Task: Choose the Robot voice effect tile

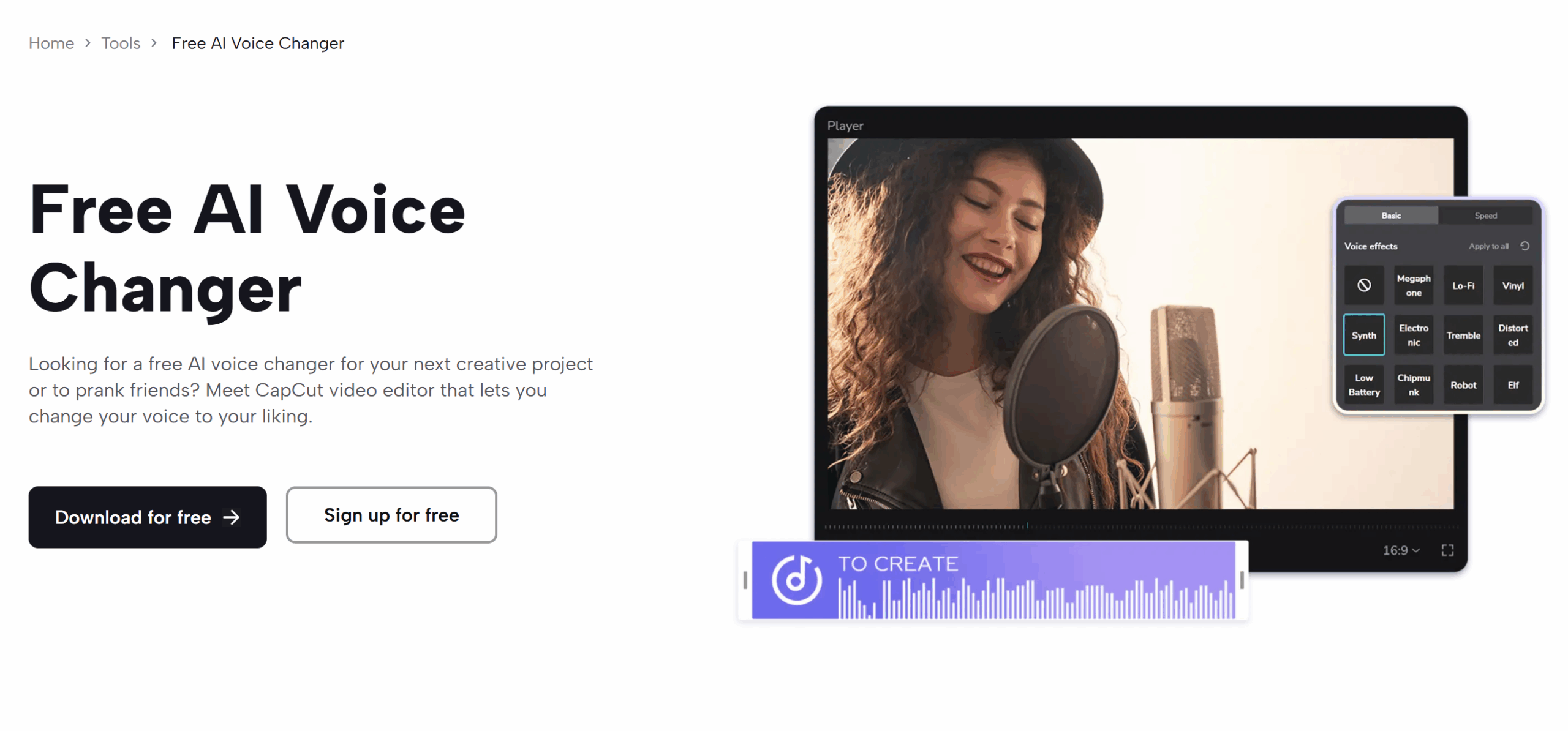Action: coord(1463,385)
